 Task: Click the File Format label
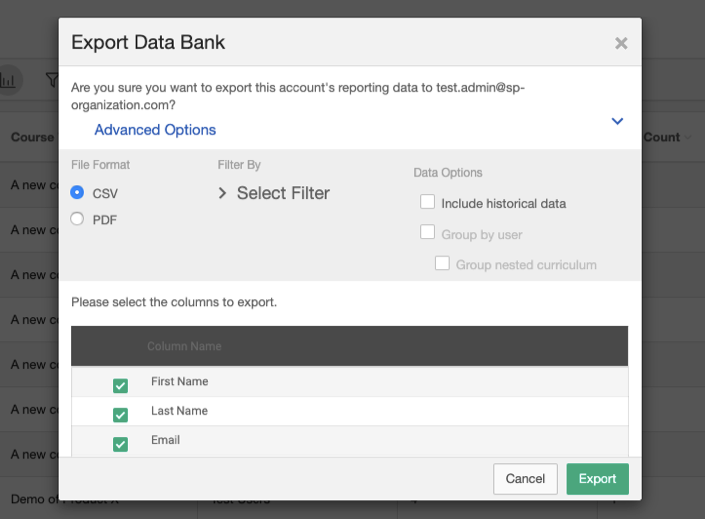tap(100, 165)
